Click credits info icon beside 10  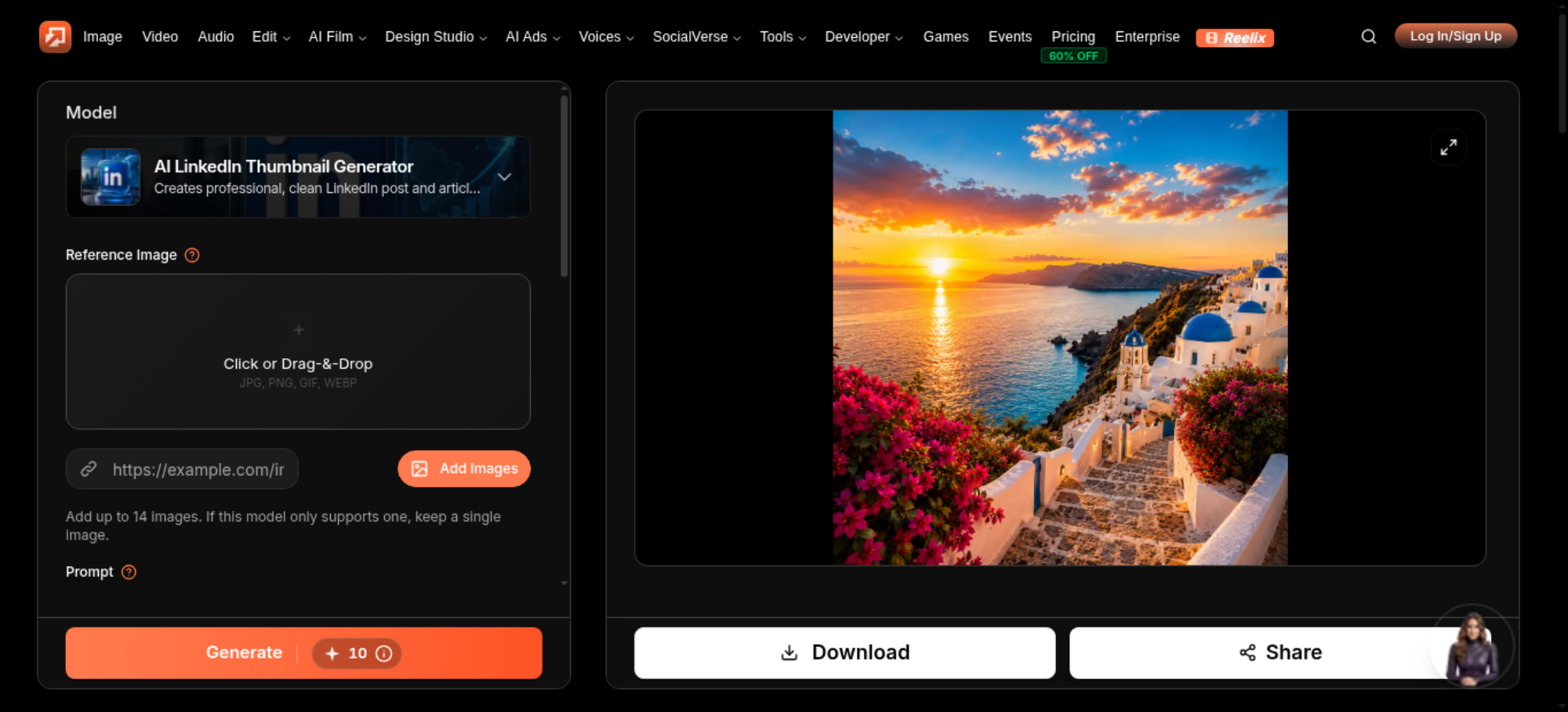click(384, 653)
